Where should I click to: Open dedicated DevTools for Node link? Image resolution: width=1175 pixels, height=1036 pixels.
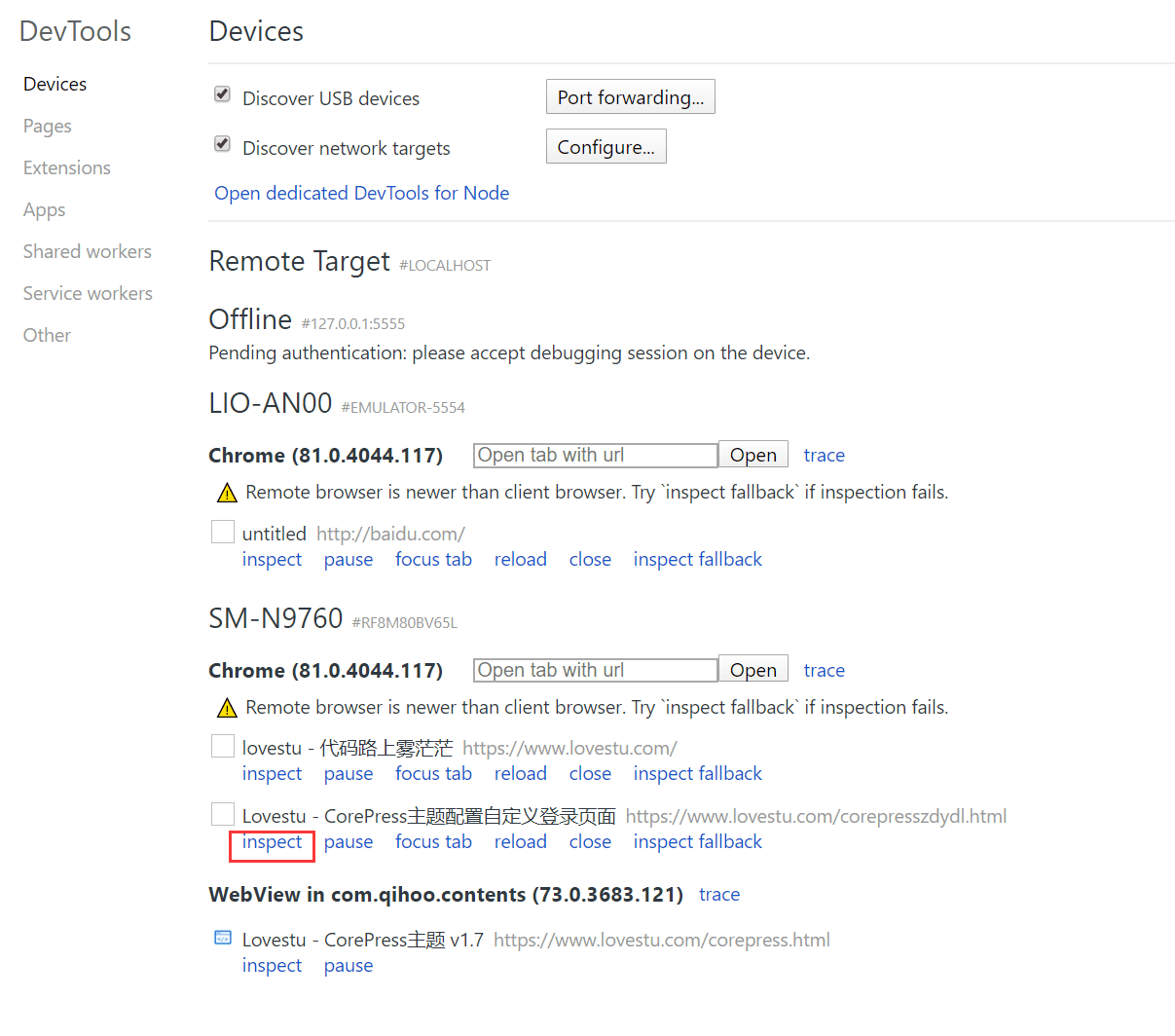click(x=361, y=194)
